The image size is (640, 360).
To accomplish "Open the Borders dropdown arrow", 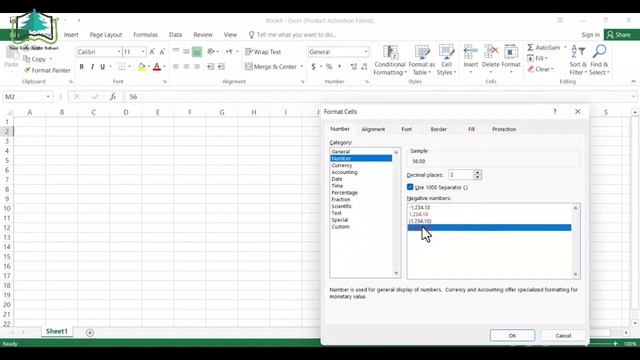I will (x=129, y=67).
